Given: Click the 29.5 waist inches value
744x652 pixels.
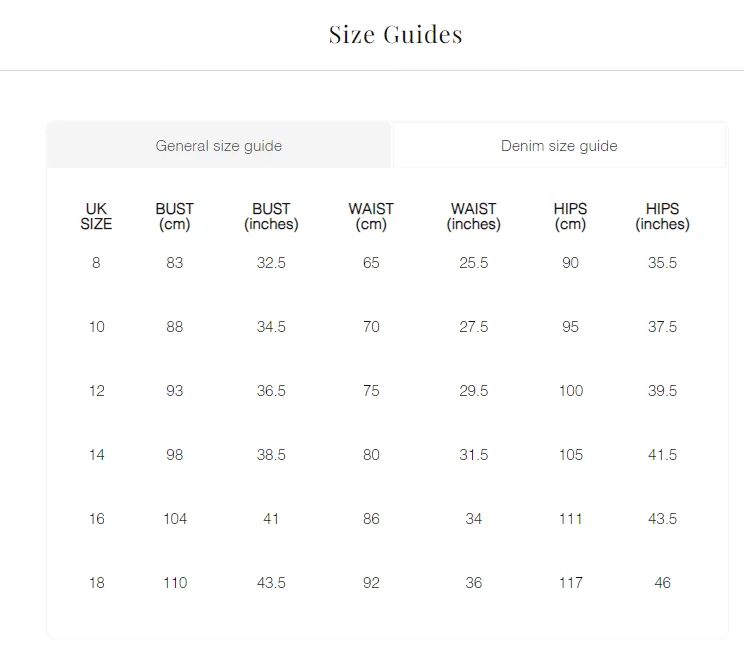Looking at the screenshot, I should click(x=474, y=391).
